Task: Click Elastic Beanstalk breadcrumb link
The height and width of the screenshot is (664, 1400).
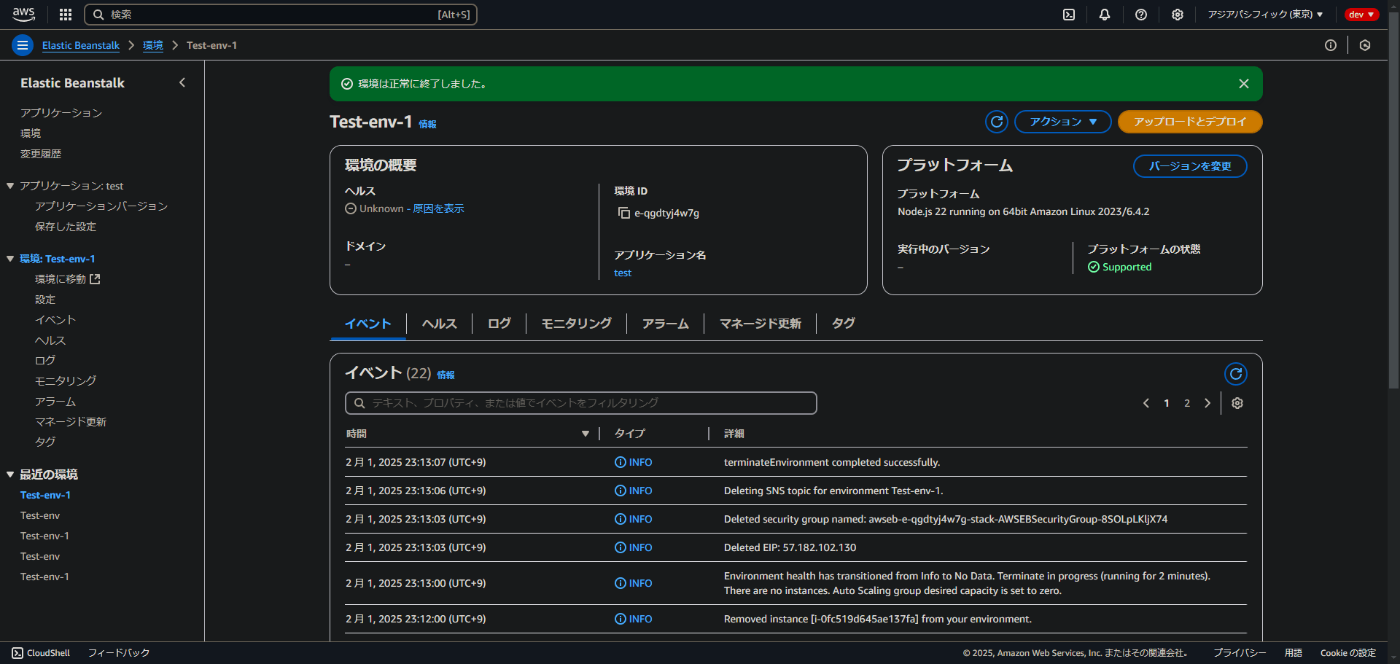Action: pyautogui.click(x=81, y=46)
